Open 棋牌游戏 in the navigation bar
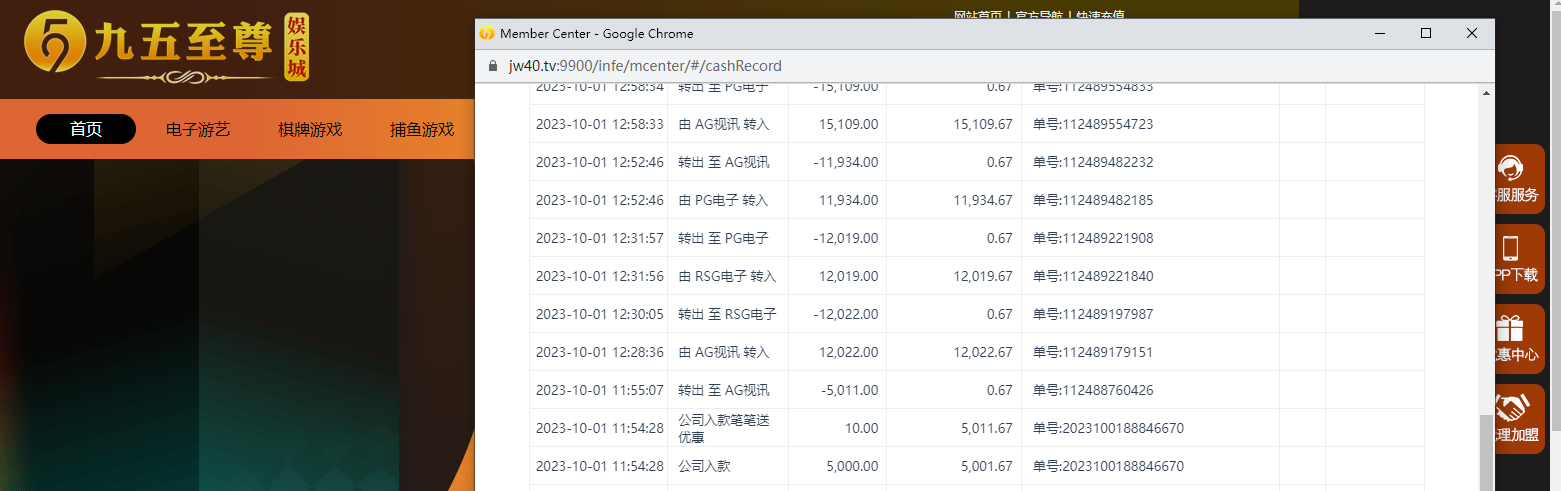The image size is (1561, 491). [x=310, y=129]
